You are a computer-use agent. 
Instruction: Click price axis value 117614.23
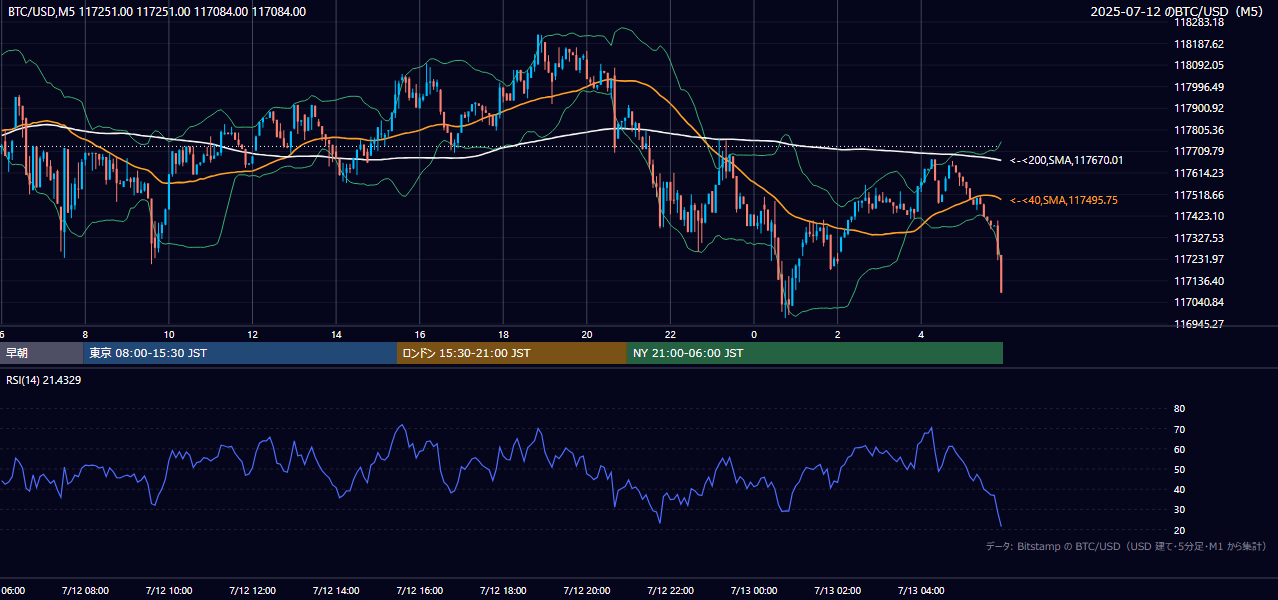(1199, 173)
